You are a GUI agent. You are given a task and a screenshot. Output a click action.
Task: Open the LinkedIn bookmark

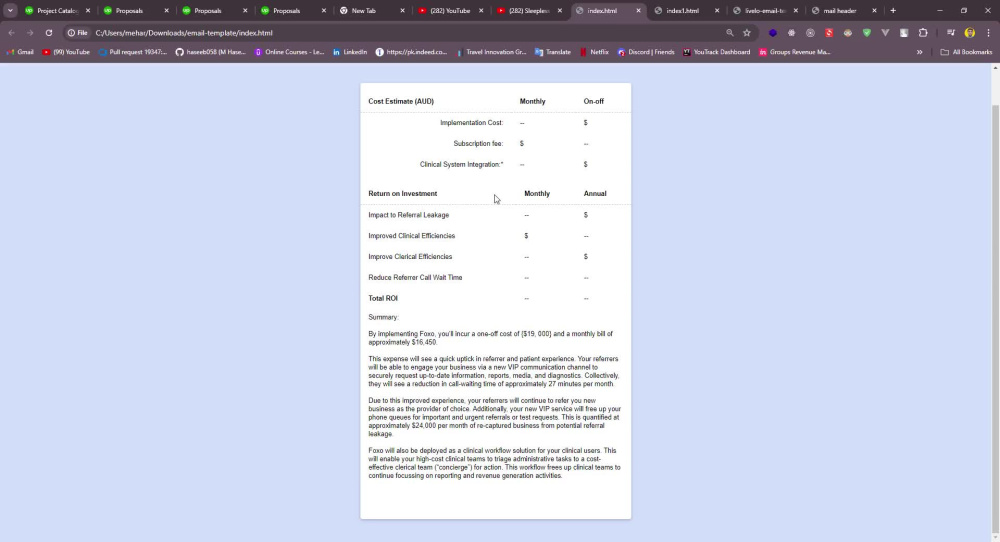point(350,52)
